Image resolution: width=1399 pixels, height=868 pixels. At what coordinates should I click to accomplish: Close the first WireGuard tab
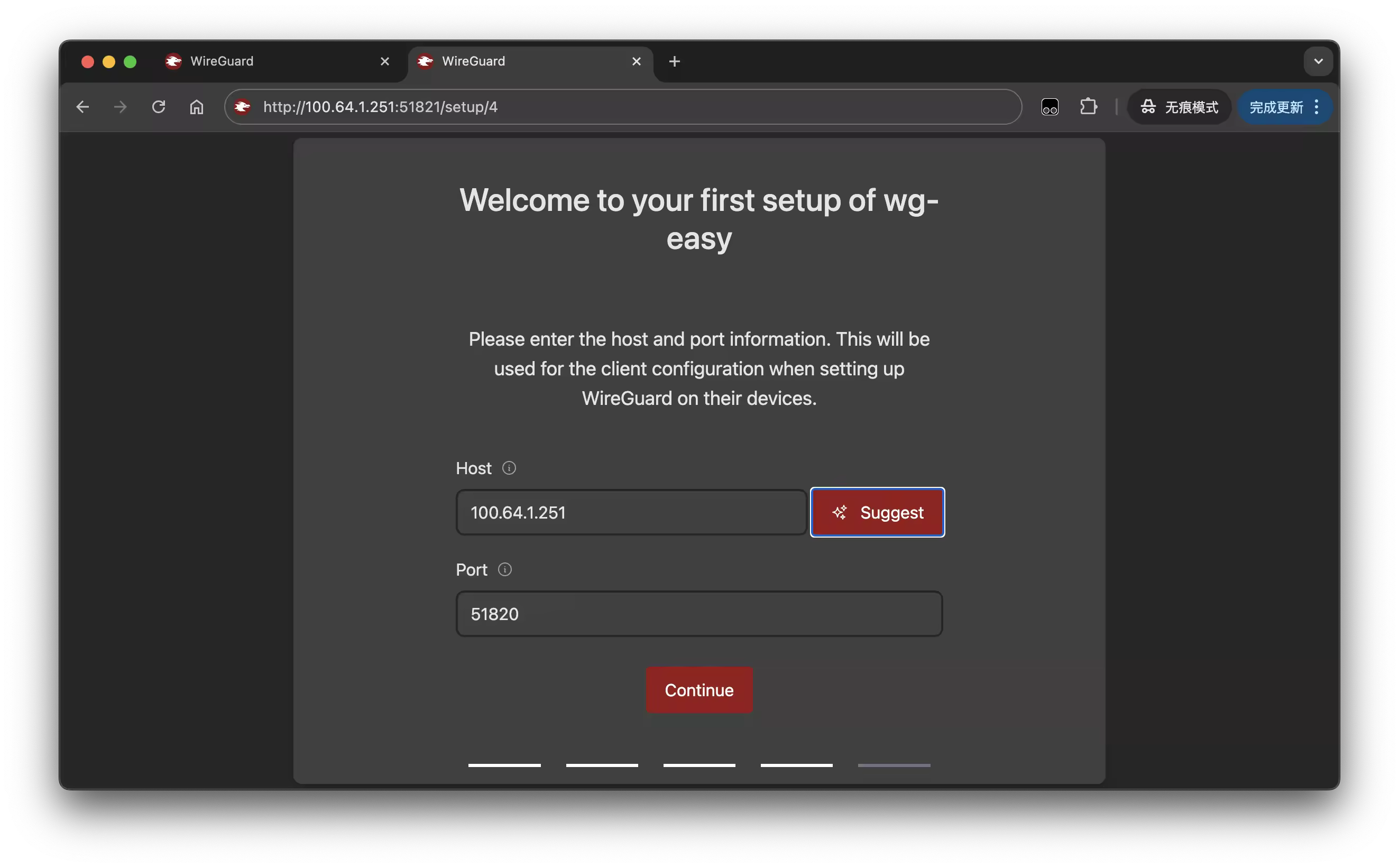point(384,61)
